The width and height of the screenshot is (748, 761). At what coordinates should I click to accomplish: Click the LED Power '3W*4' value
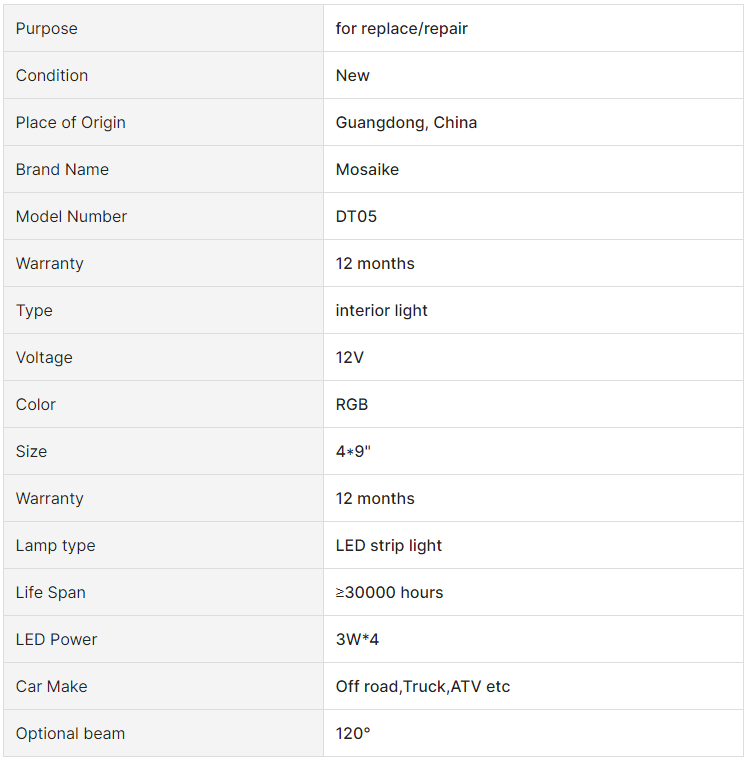[357, 639]
